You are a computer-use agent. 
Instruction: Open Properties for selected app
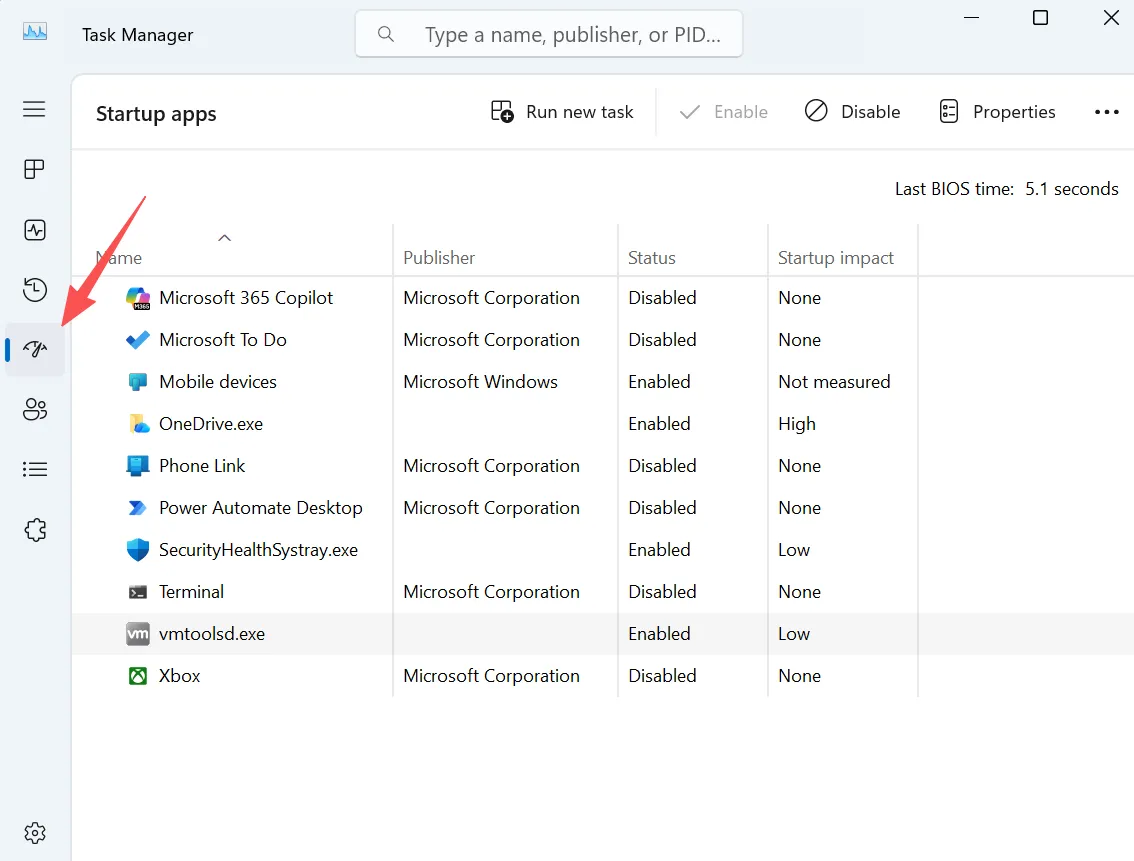997,112
